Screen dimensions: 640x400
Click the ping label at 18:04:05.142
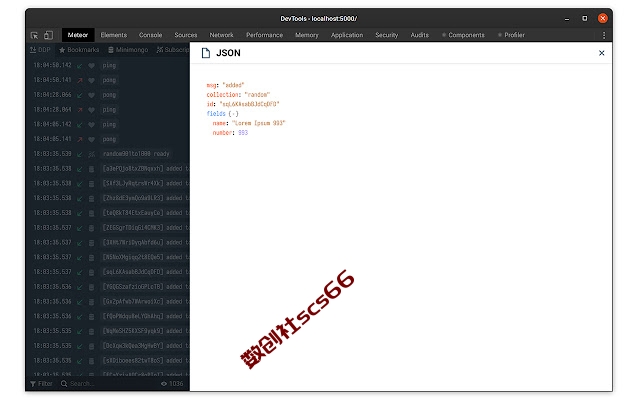(x=109, y=124)
